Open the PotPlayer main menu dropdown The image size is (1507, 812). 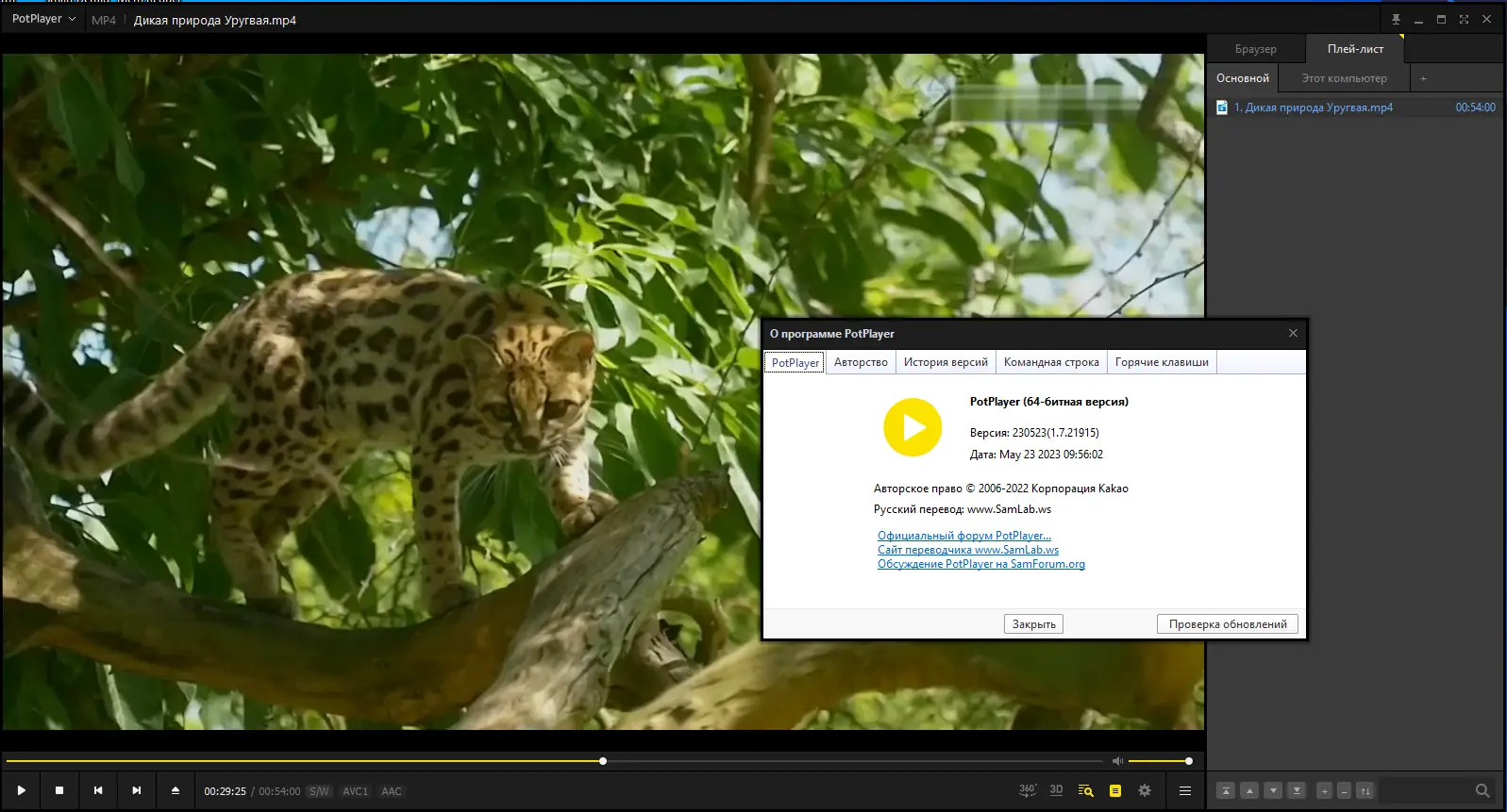pos(43,19)
